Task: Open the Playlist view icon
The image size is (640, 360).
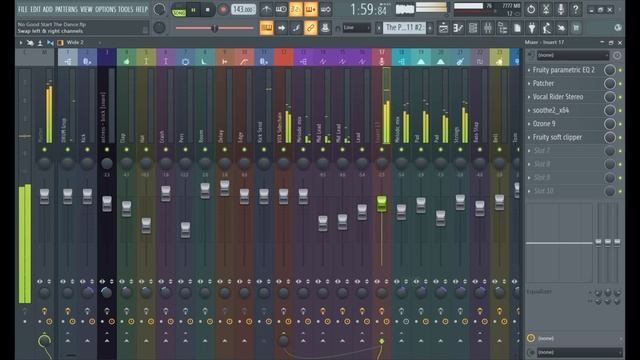Action: (443, 28)
